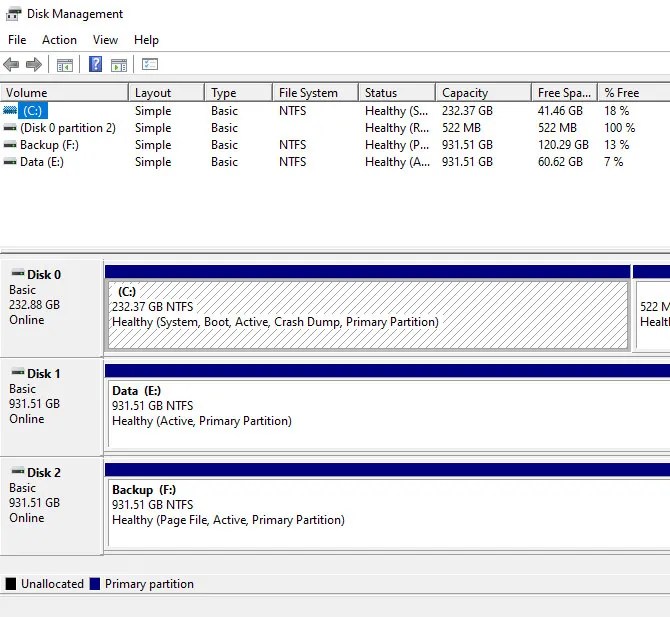Image resolution: width=670 pixels, height=617 pixels.
Task: Select the Disk 0 label panel
Action: 52,308
